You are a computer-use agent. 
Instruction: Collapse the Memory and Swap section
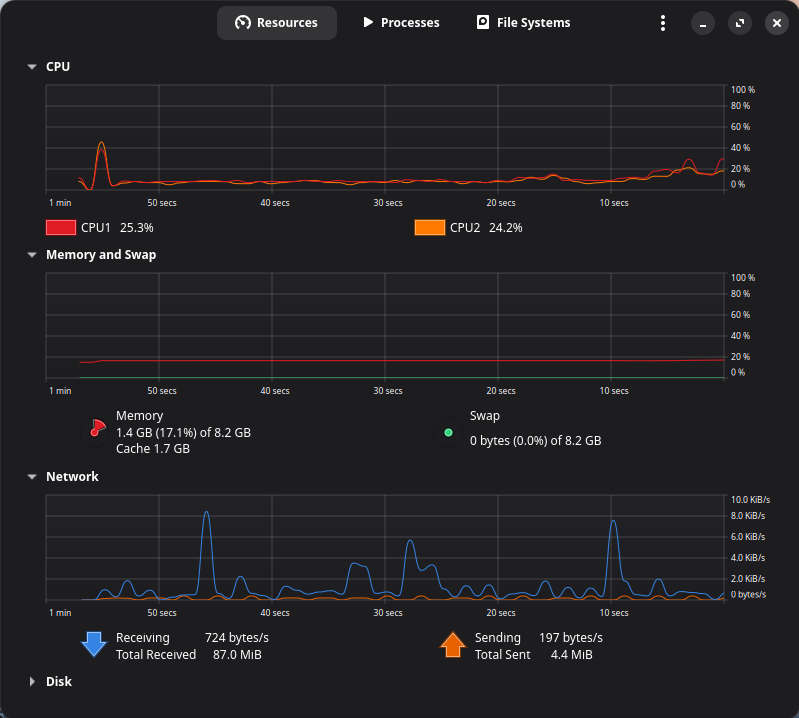coord(32,255)
